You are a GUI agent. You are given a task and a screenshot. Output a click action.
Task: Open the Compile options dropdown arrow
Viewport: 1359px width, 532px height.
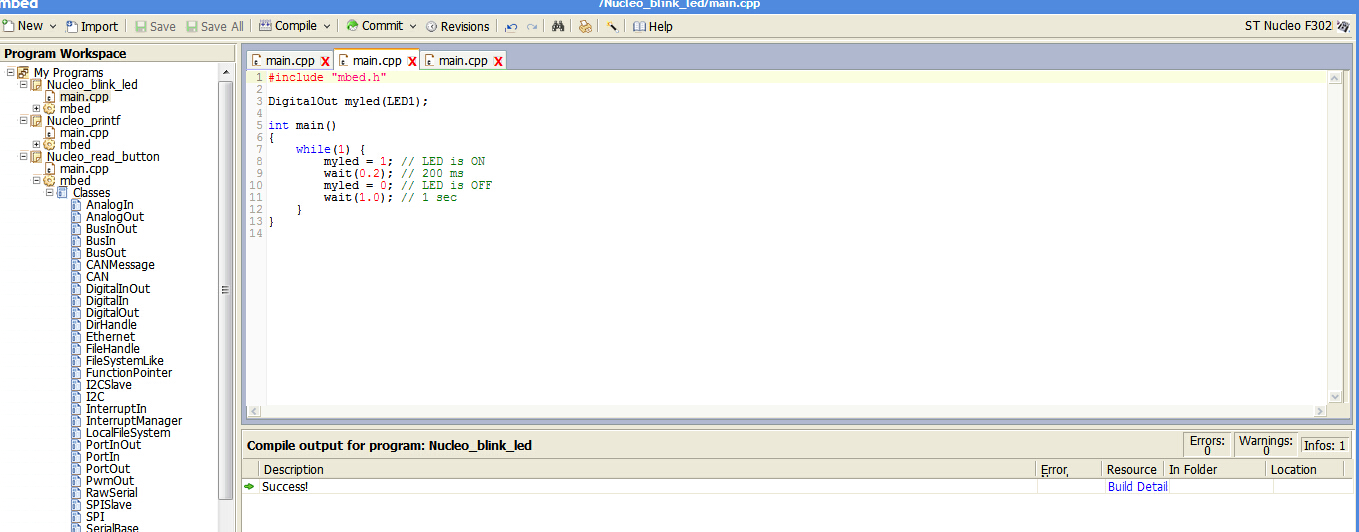pyautogui.click(x=327, y=26)
